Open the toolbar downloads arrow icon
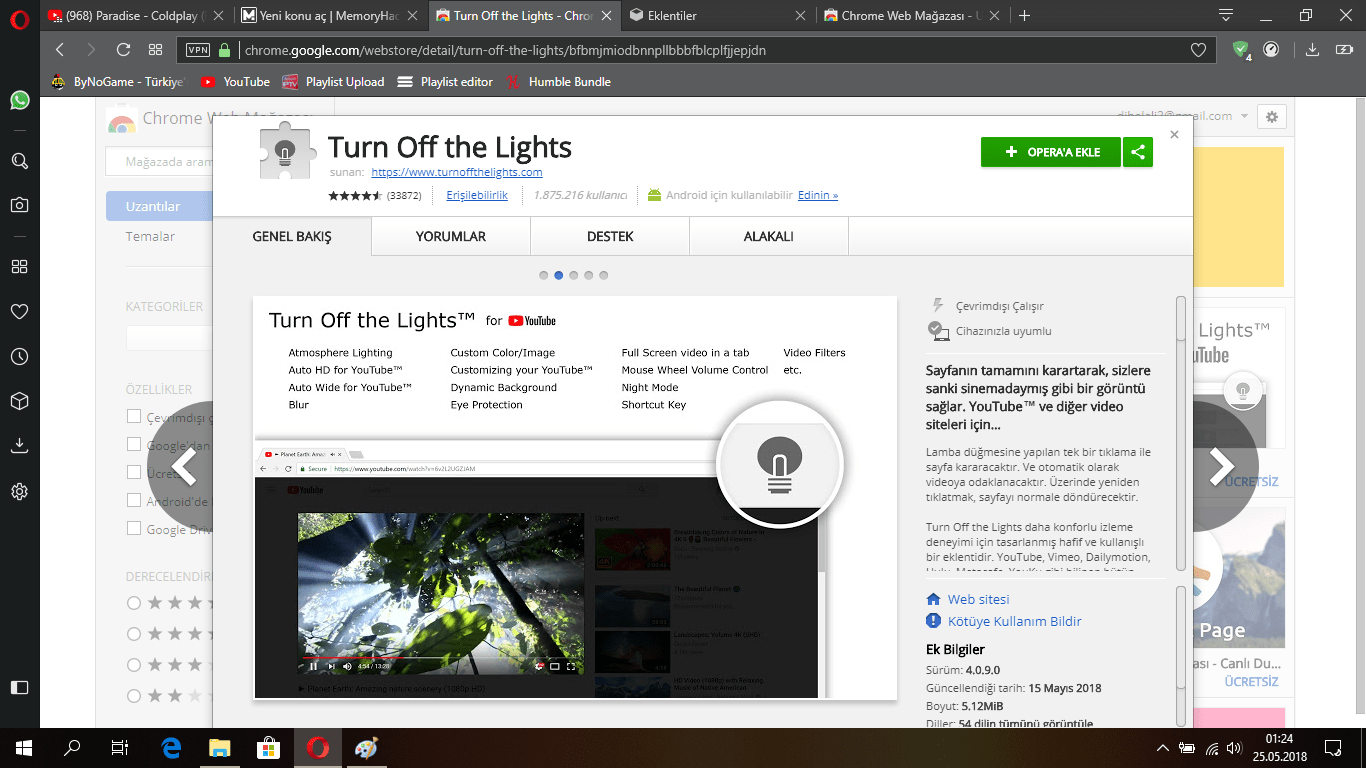Viewport: 1366px width, 768px height. pyautogui.click(x=1314, y=50)
